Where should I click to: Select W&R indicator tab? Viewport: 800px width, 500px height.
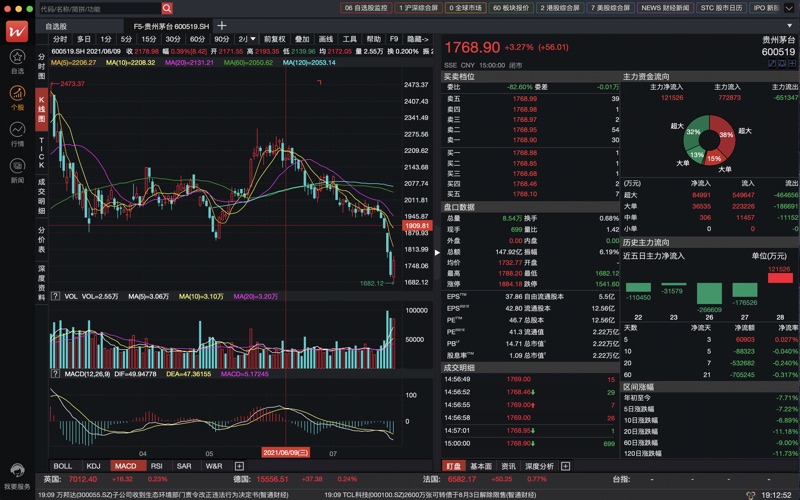tap(214, 466)
